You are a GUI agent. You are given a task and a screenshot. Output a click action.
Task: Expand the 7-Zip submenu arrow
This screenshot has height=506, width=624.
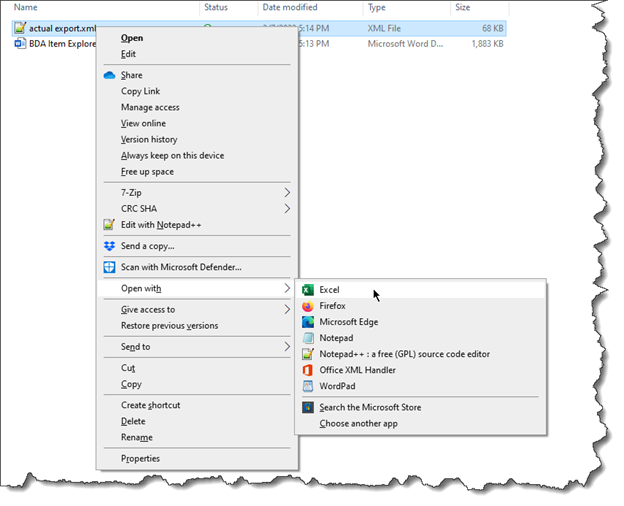(x=287, y=193)
